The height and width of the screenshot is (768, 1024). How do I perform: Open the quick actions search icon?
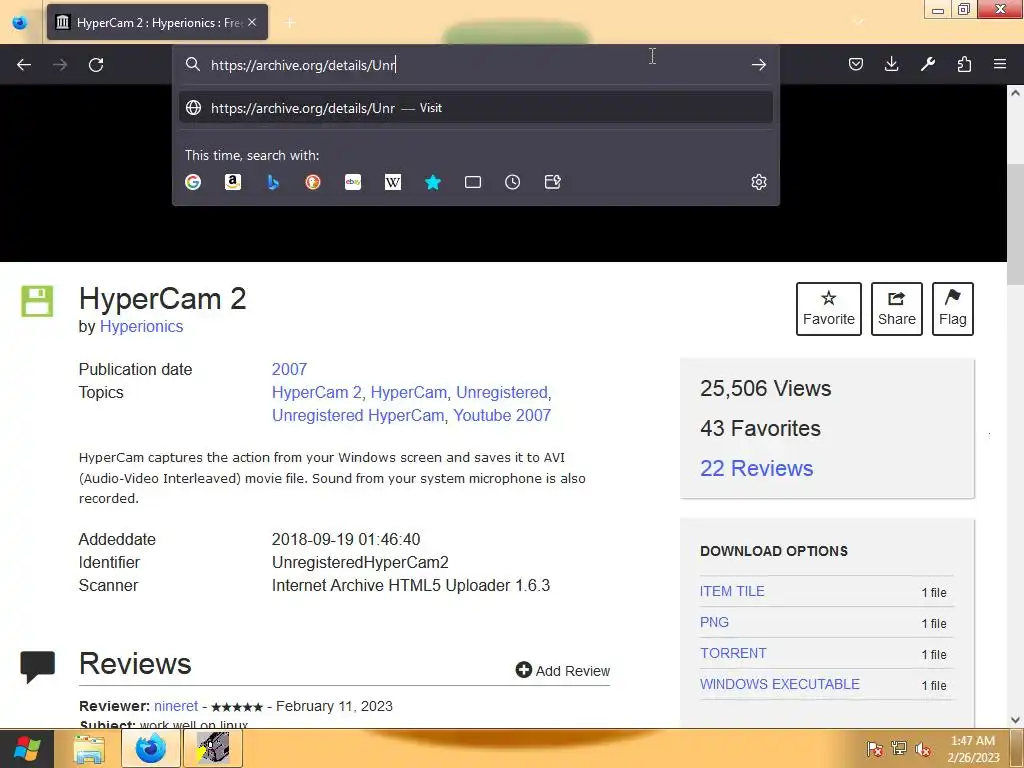point(552,182)
